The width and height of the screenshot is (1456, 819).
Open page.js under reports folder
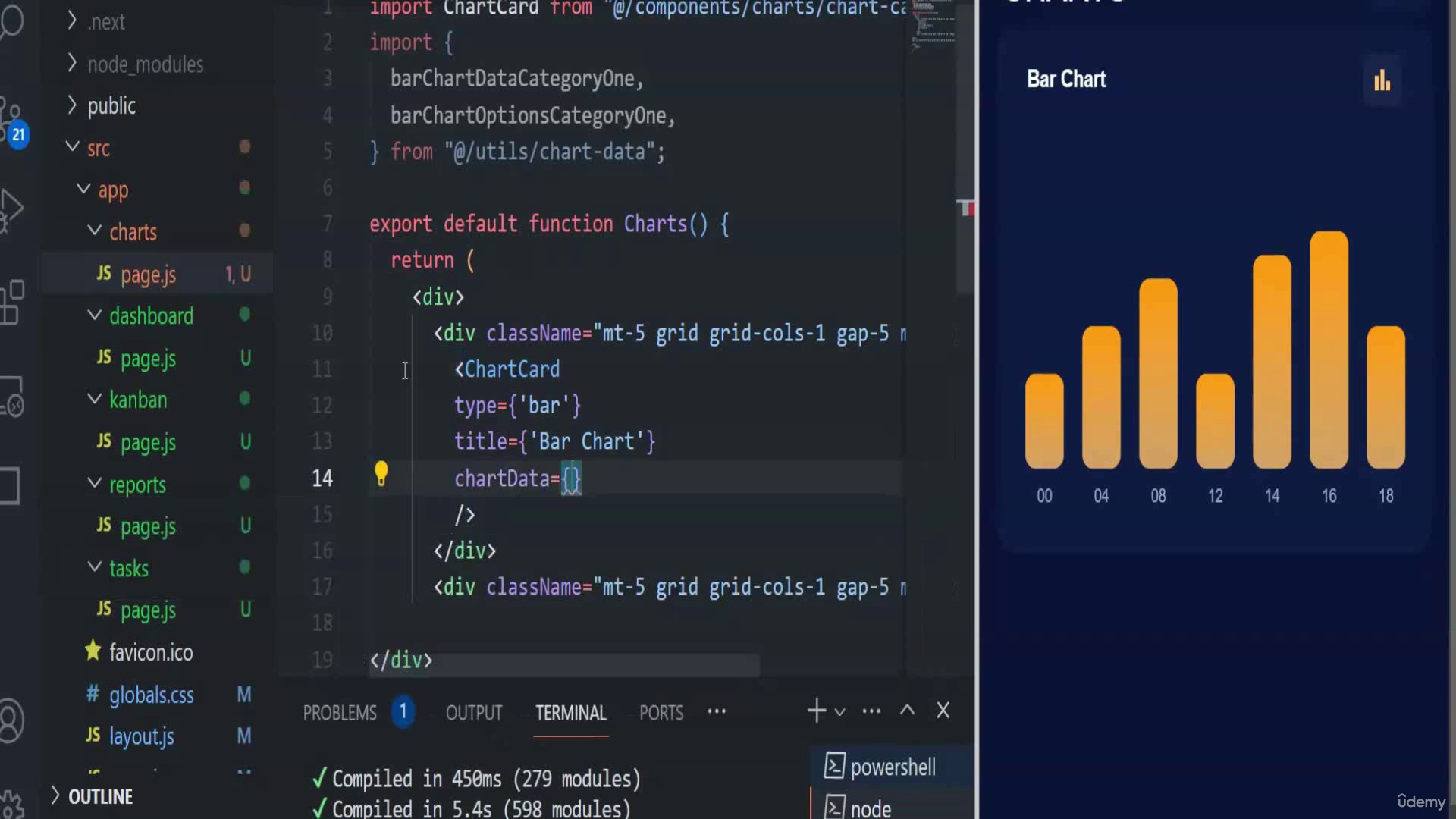[149, 526]
